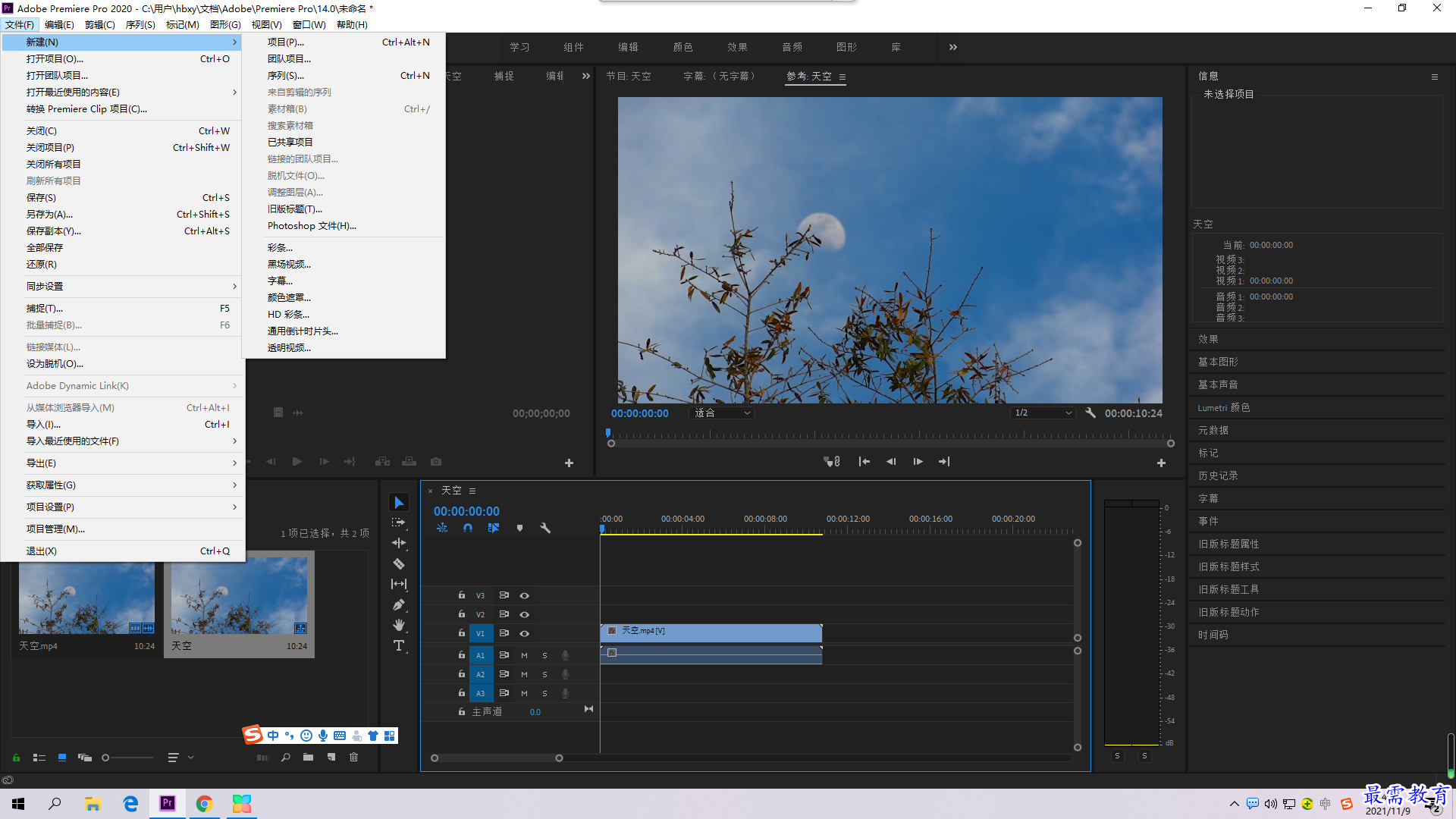Switch project panel to icon view
Image resolution: width=1456 pixels, height=819 pixels.
pos(62,757)
